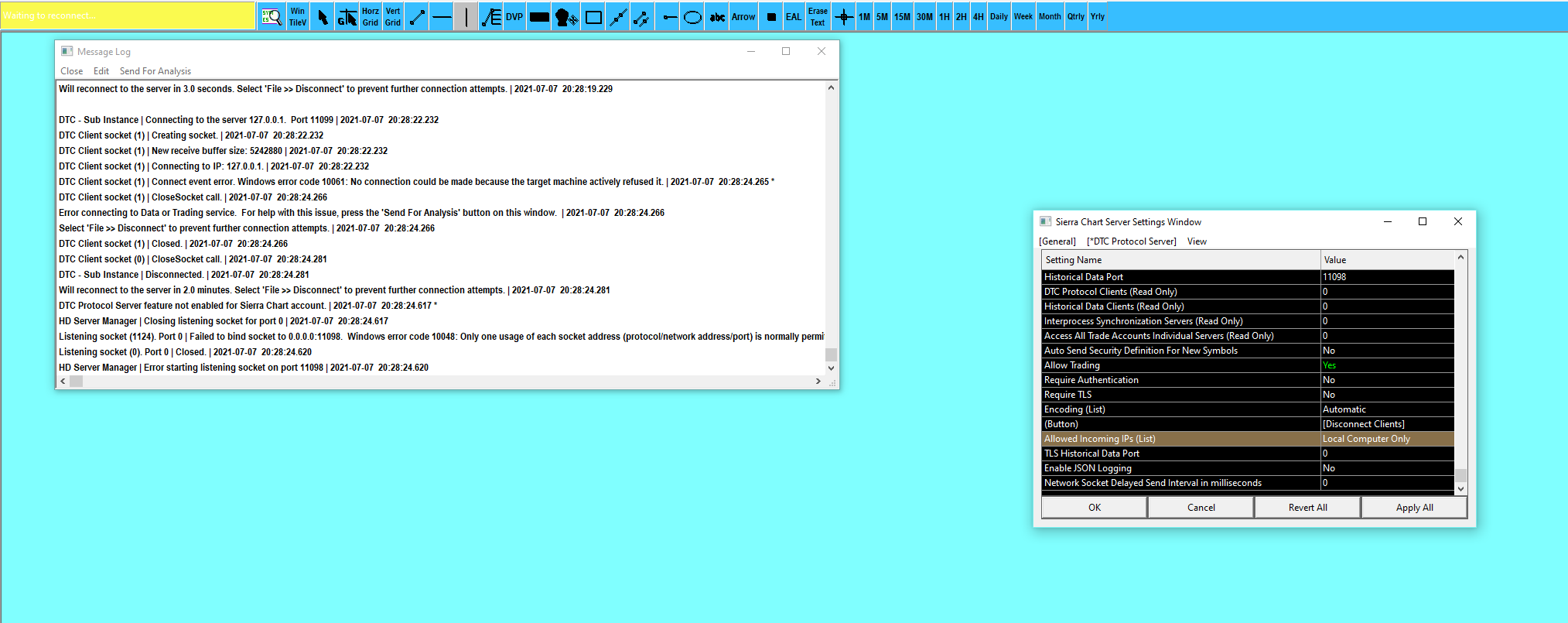Image resolution: width=1568 pixels, height=623 pixels.
Task: Click the Cancel button in Server Settings
Action: coord(1201,508)
